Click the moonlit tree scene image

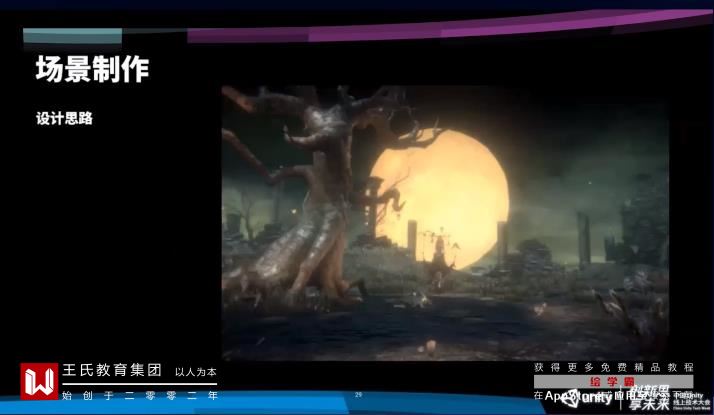click(445, 223)
